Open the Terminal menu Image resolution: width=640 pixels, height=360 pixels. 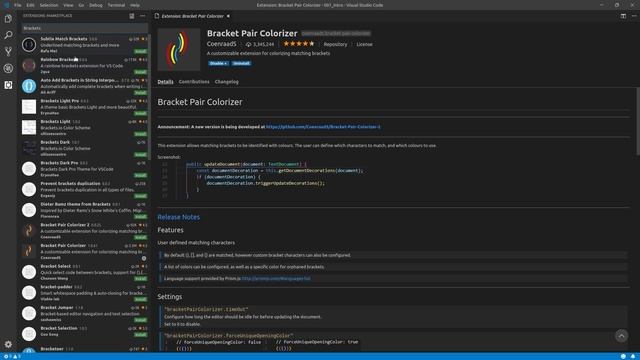point(116,5)
